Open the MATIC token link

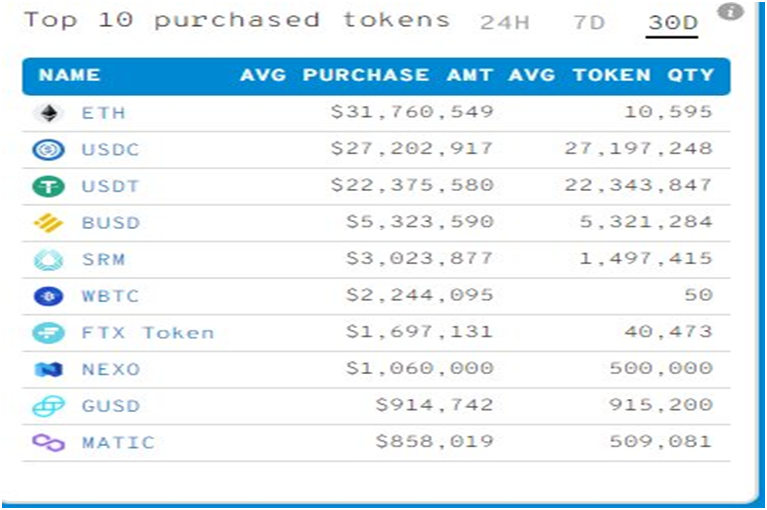pyautogui.click(x=118, y=443)
